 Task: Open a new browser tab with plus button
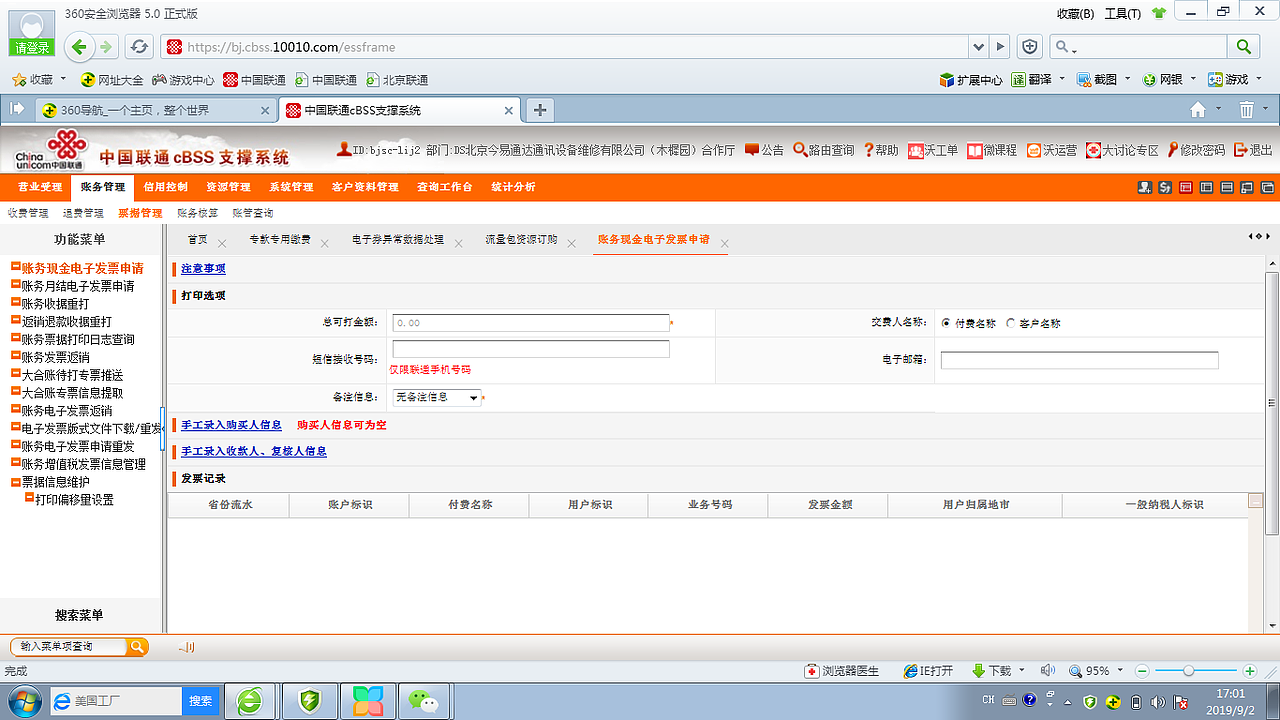539,110
